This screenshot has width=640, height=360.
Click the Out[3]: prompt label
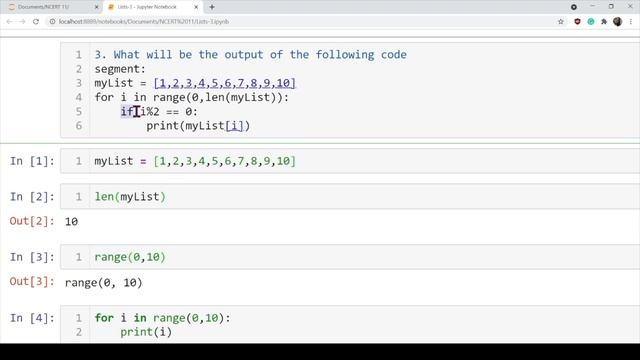[x=32, y=282]
